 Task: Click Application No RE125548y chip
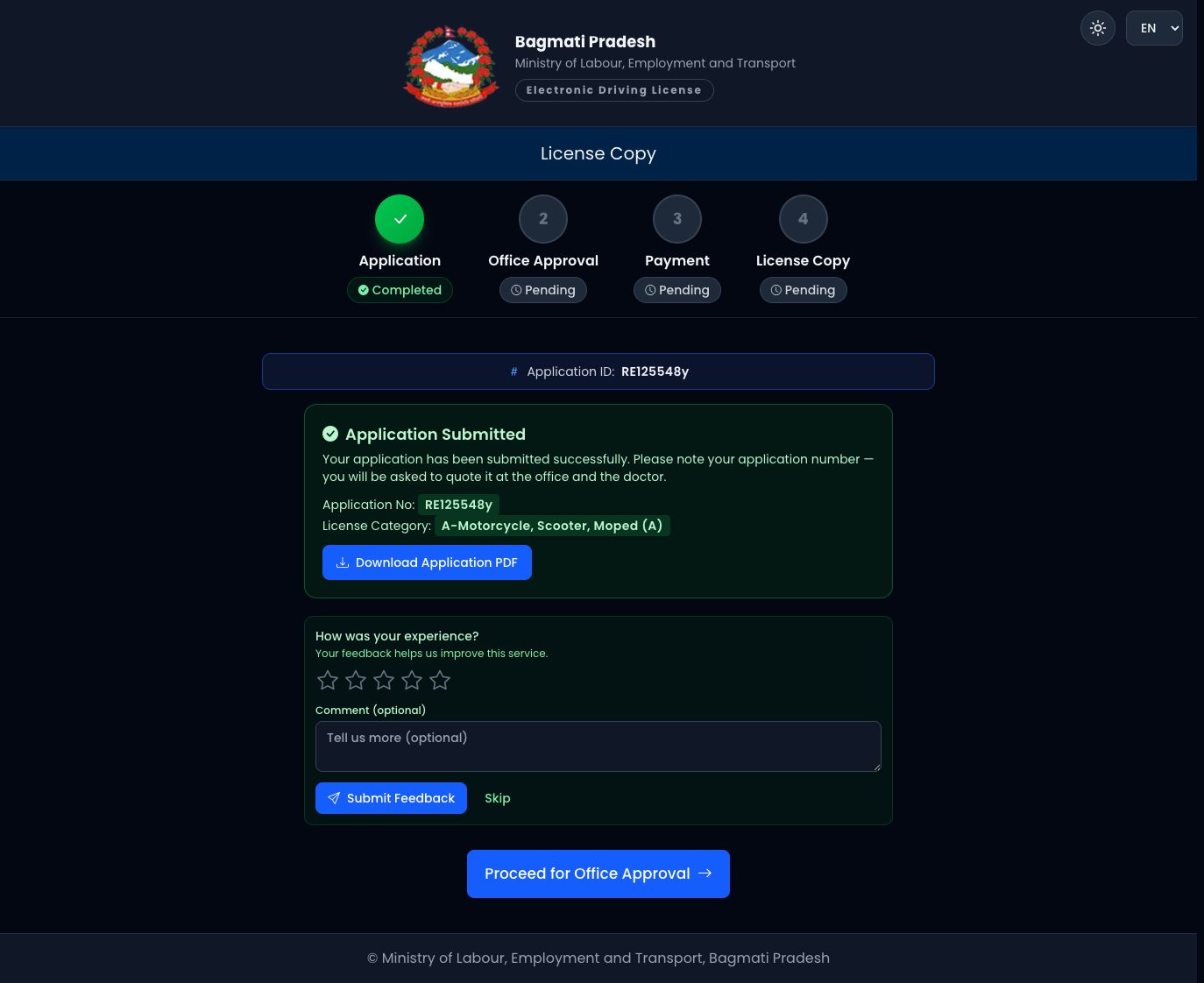458,505
